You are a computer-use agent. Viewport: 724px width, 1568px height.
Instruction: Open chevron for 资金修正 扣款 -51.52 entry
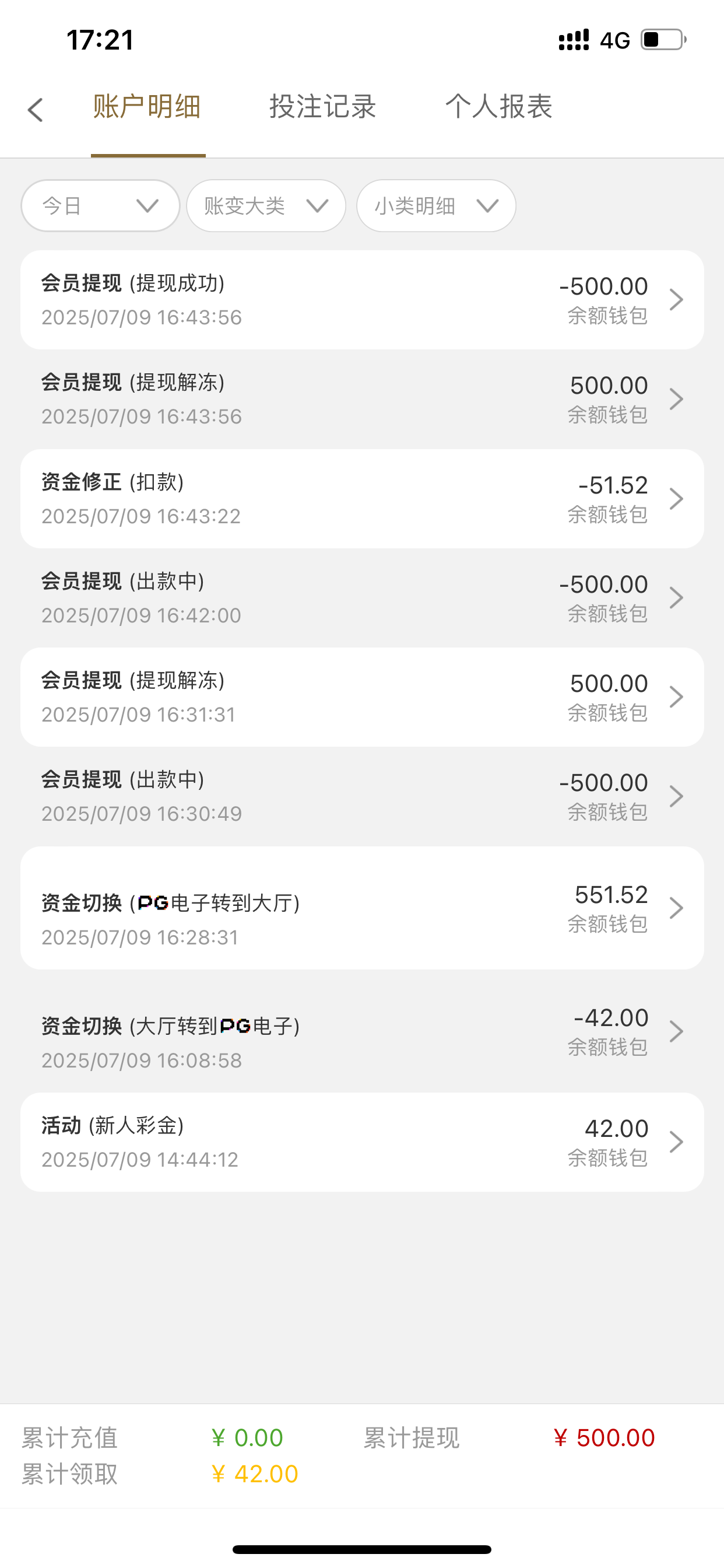pos(676,499)
